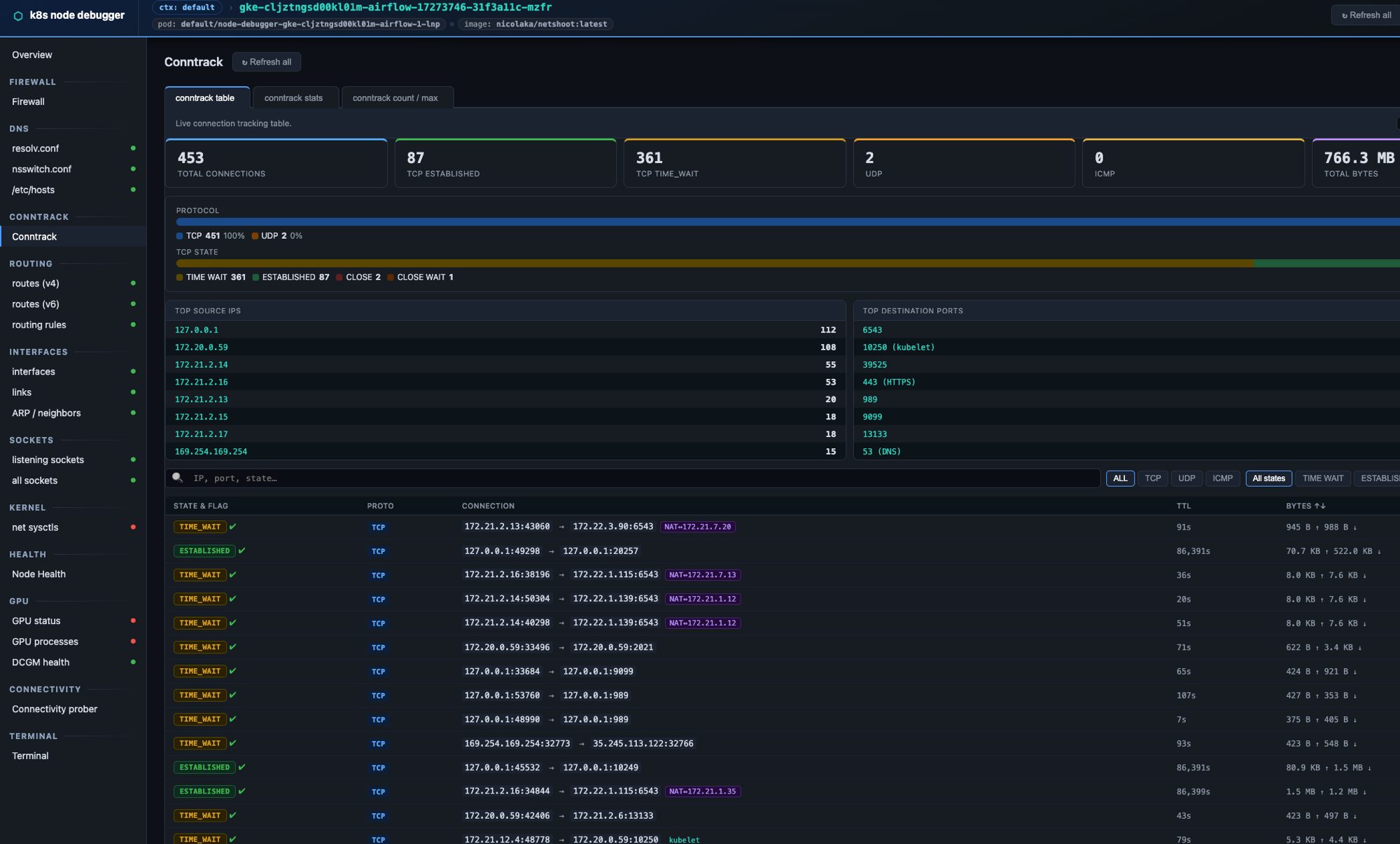Viewport: 1400px width, 844px height.
Task: Click the TTL column header
Action: click(1184, 506)
